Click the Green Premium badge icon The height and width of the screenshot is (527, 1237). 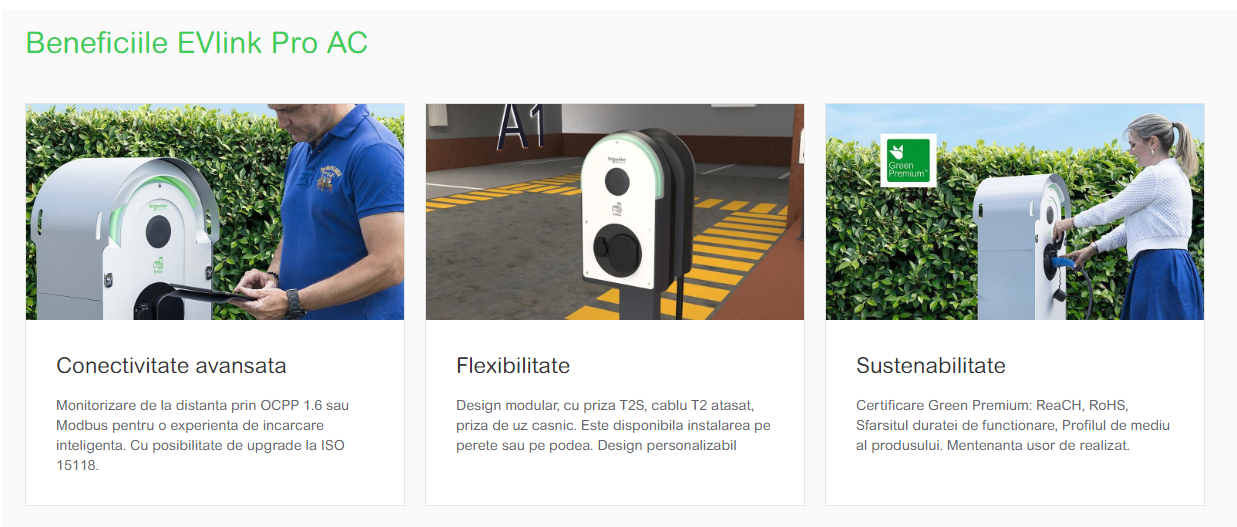click(x=908, y=160)
